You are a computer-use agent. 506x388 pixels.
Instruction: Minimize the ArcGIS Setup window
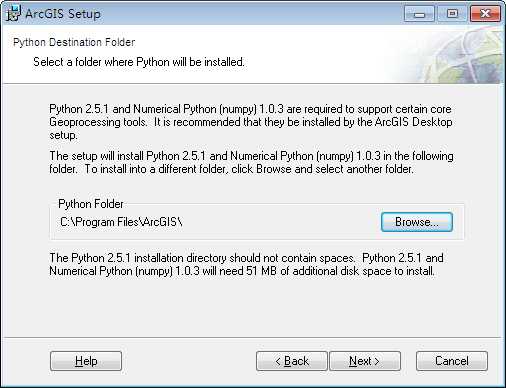(x=419, y=14)
